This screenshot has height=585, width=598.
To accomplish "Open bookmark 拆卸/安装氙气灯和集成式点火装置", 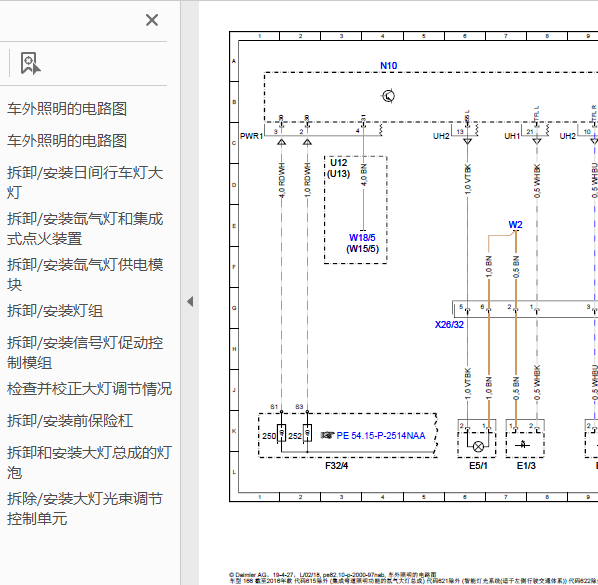I will coord(85,228).
